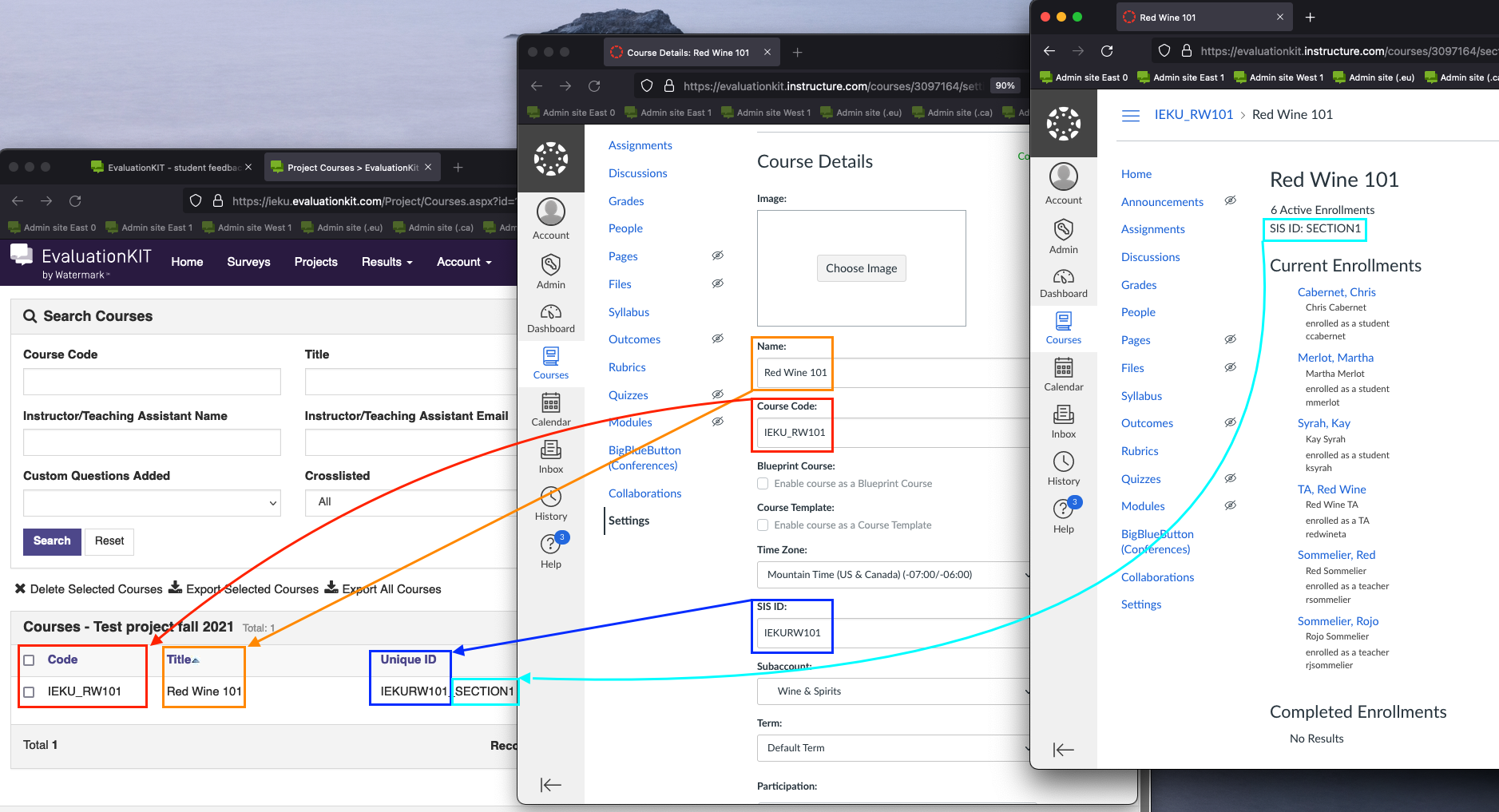
Task: Toggle Quizzes visibility eye in right window
Action: coord(1231,478)
